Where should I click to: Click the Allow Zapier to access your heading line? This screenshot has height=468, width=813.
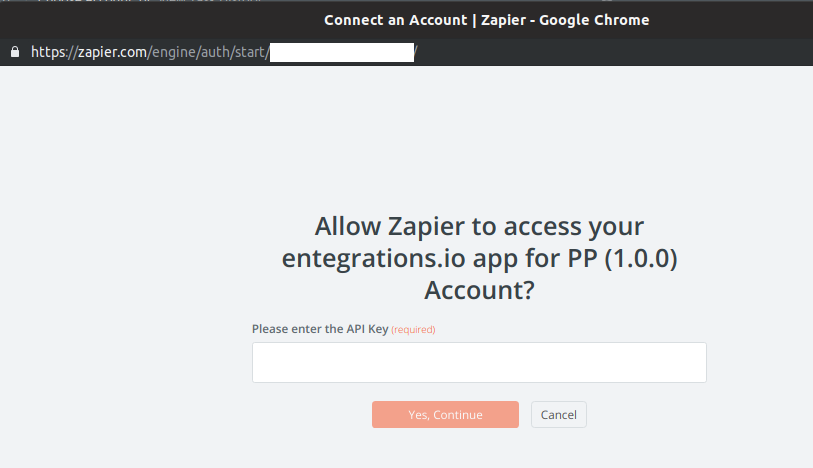pos(479,226)
